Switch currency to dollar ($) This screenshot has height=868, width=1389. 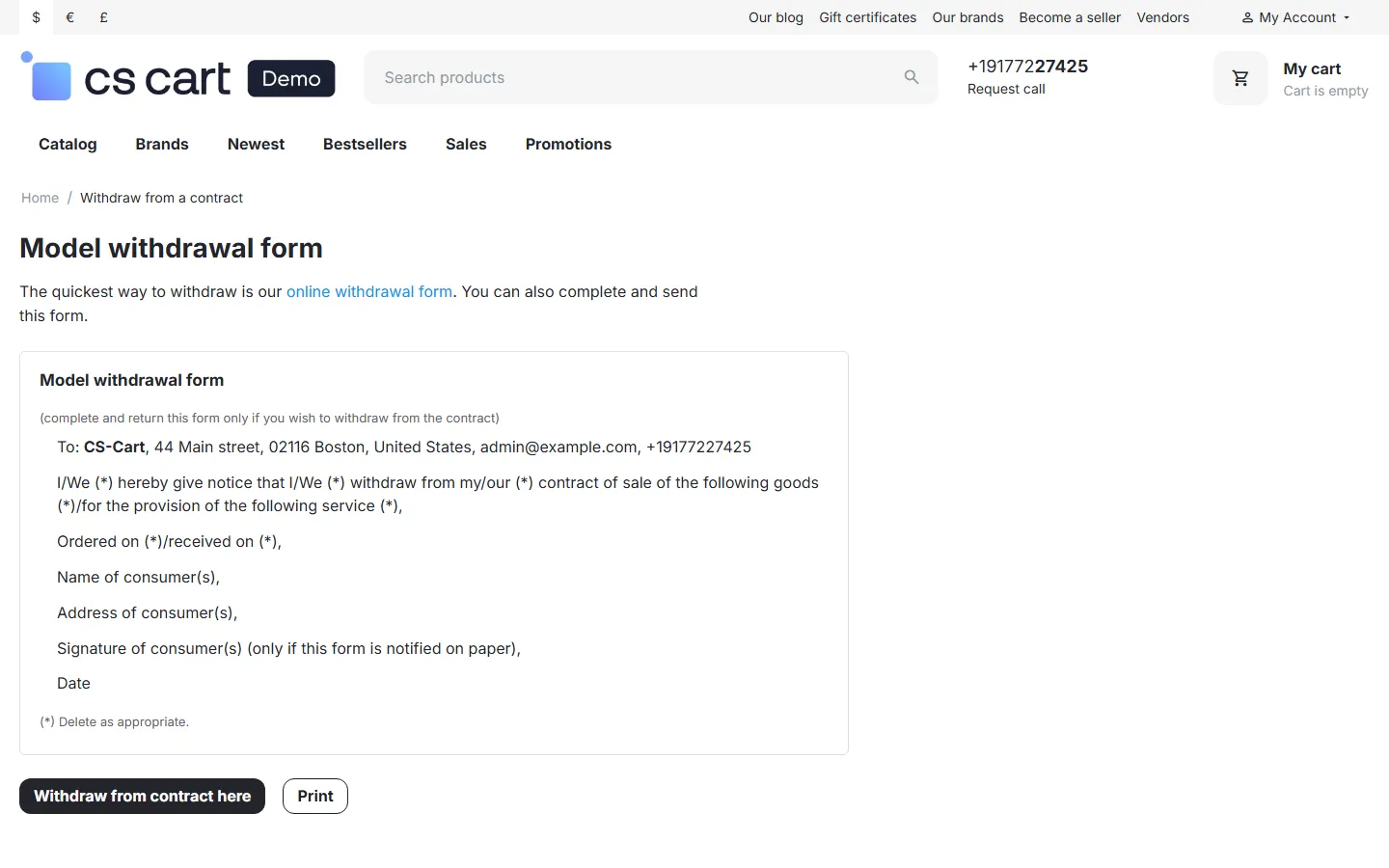click(37, 17)
